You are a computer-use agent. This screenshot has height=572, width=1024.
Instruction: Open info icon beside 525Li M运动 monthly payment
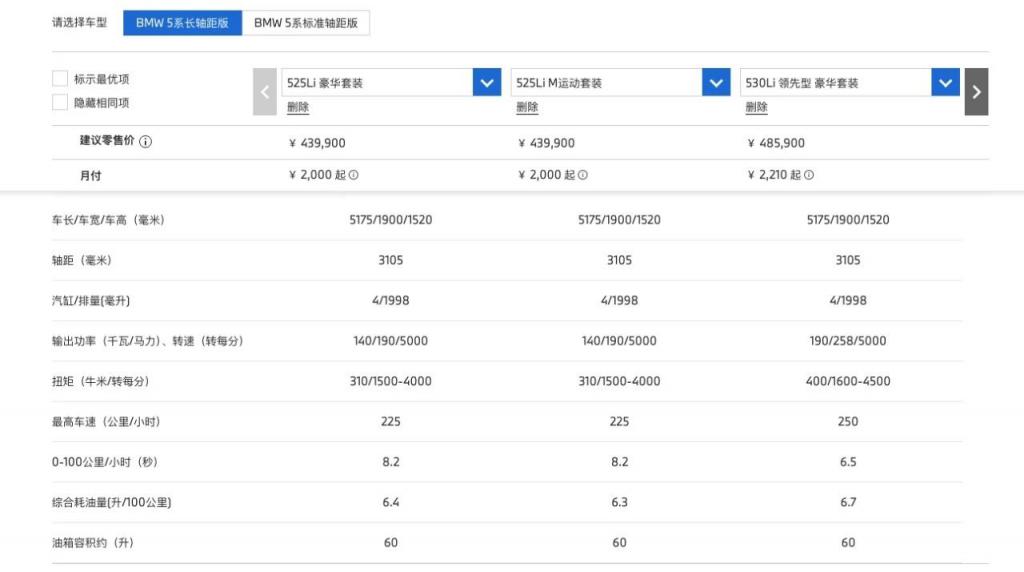click(583, 175)
